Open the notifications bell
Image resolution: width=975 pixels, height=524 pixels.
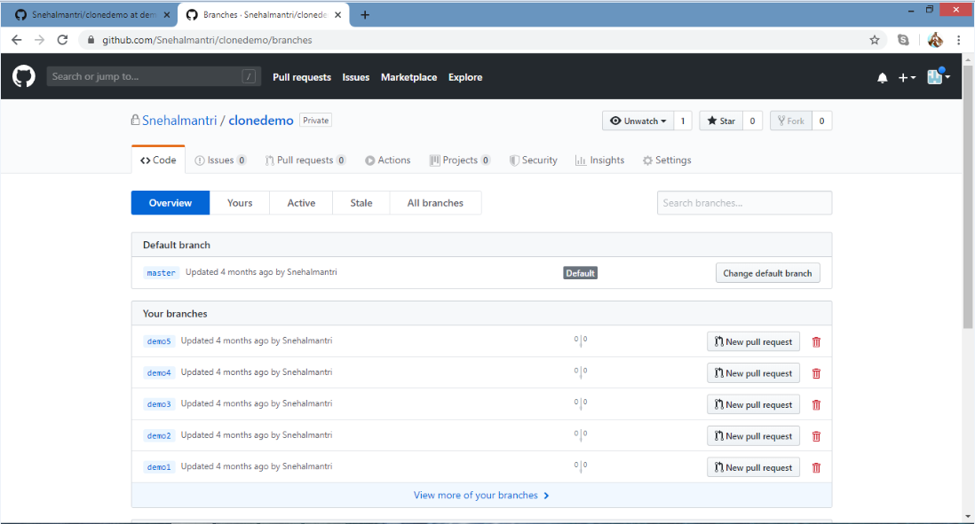[882, 78]
